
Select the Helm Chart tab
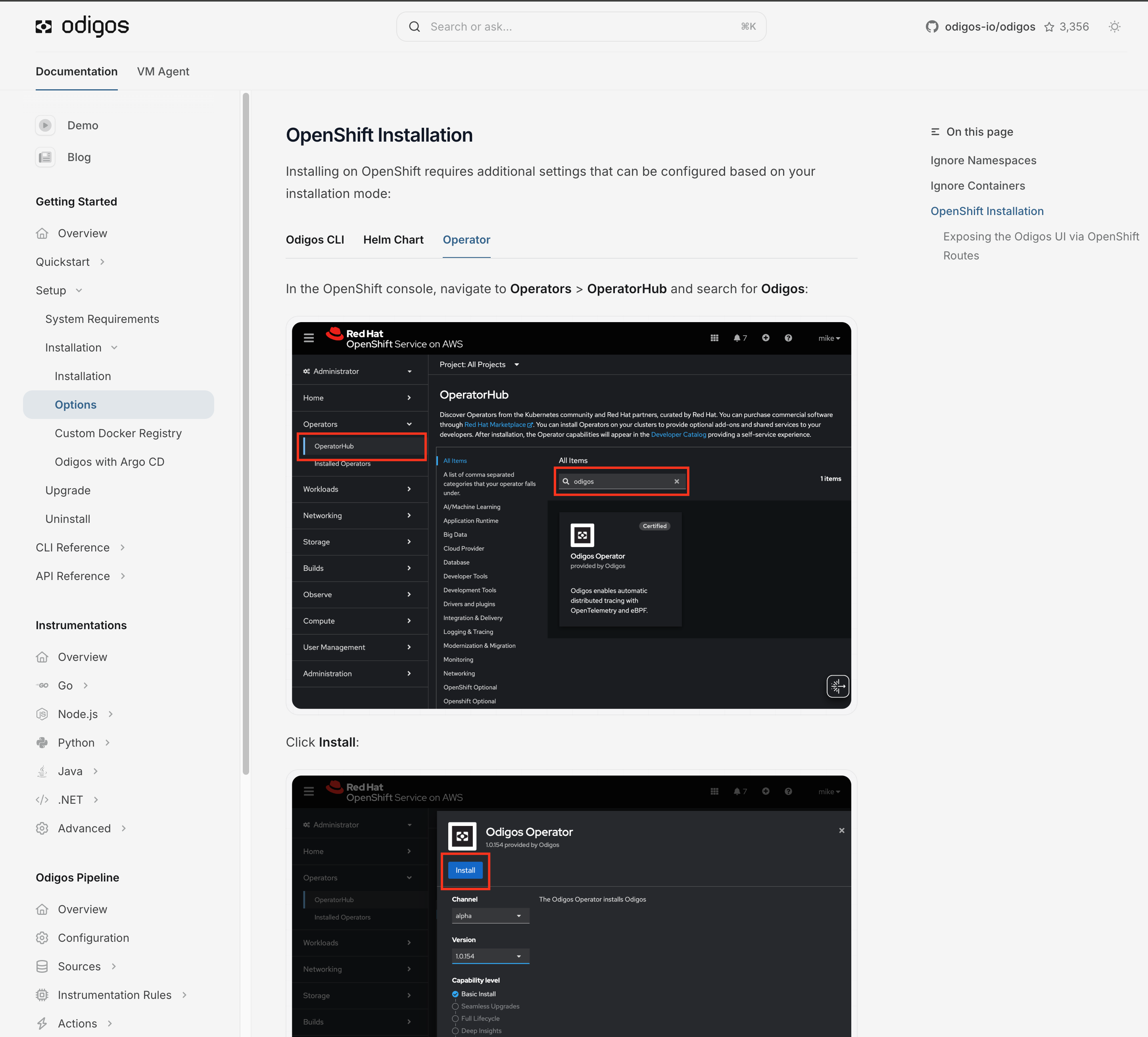pos(394,240)
